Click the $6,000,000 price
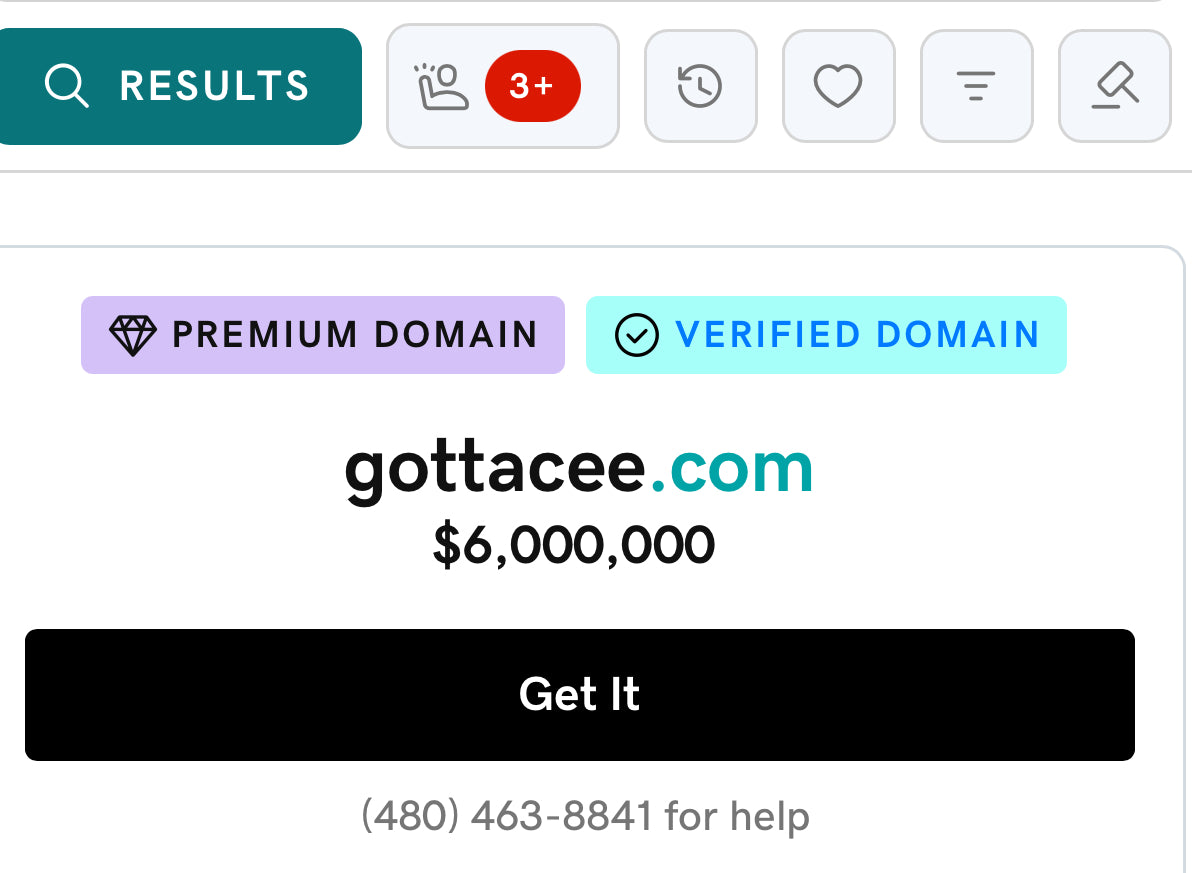 click(574, 544)
